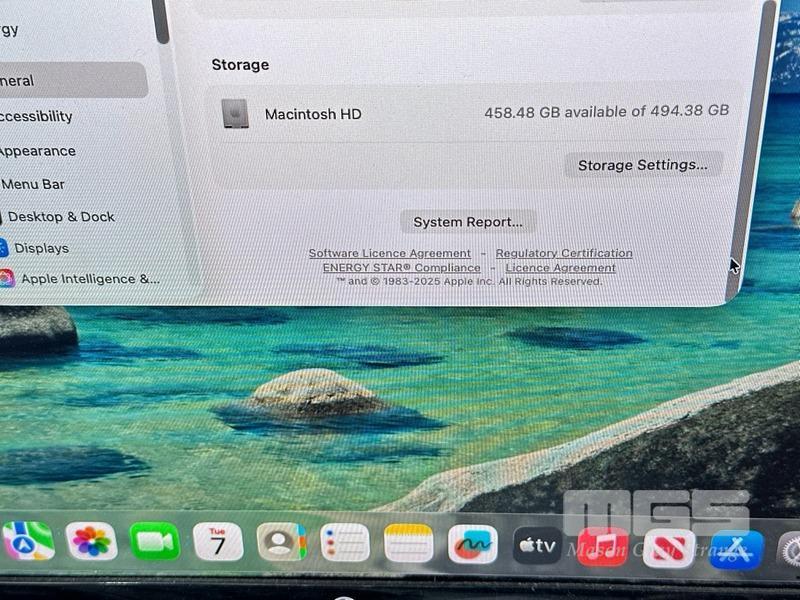The height and width of the screenshot is (600, 800).
Task: Go to Desktop & Dock settings
Action: coord(60,217)
